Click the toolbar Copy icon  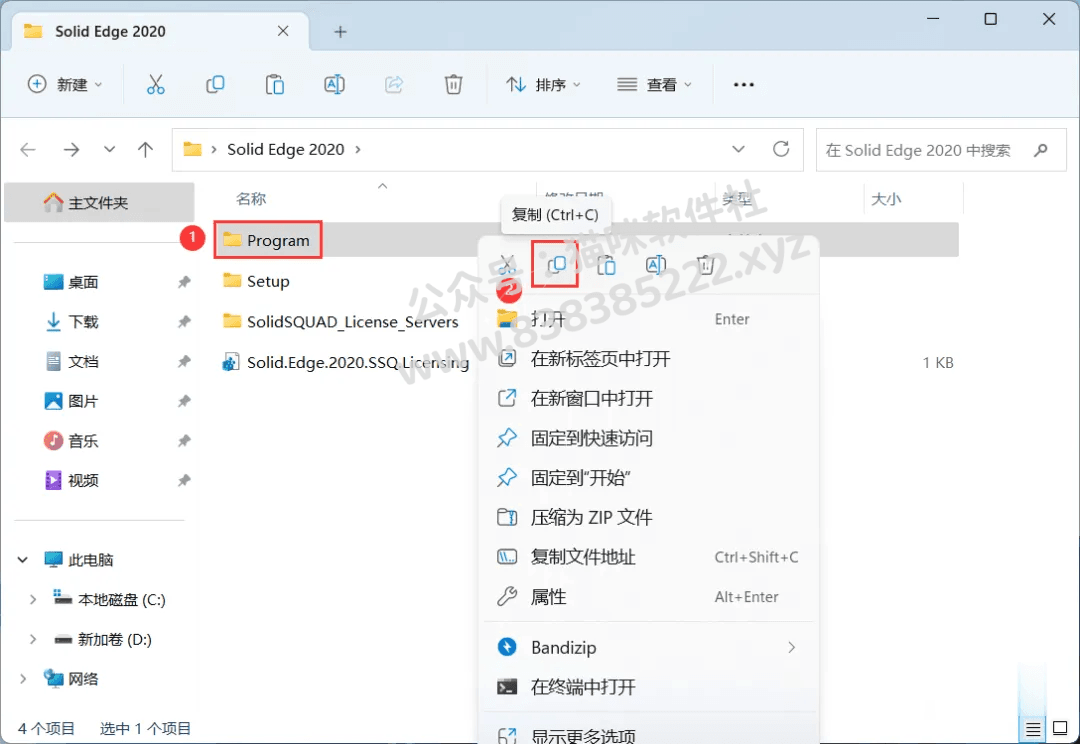tap(215, 85)
